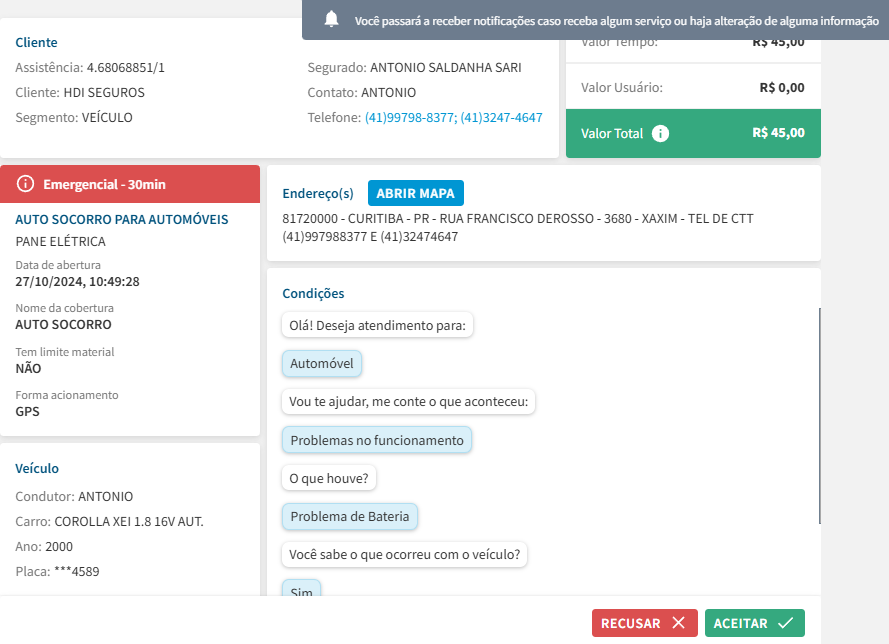Click opening date 27/10/2024, 10:49:28

tap(77, 281)
